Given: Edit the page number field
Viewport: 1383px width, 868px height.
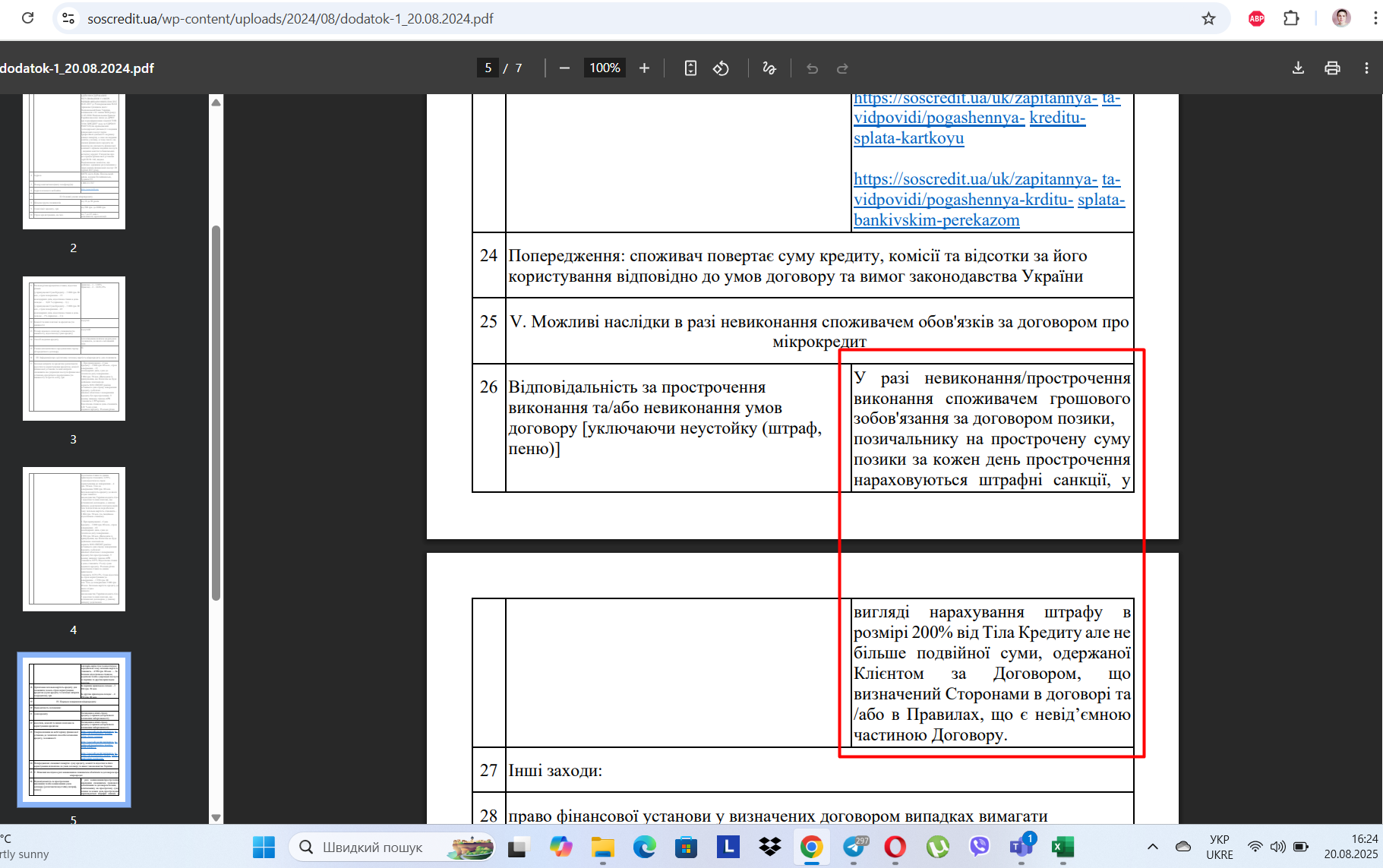Looking at the screenshot, I should (x=488, y=68).
